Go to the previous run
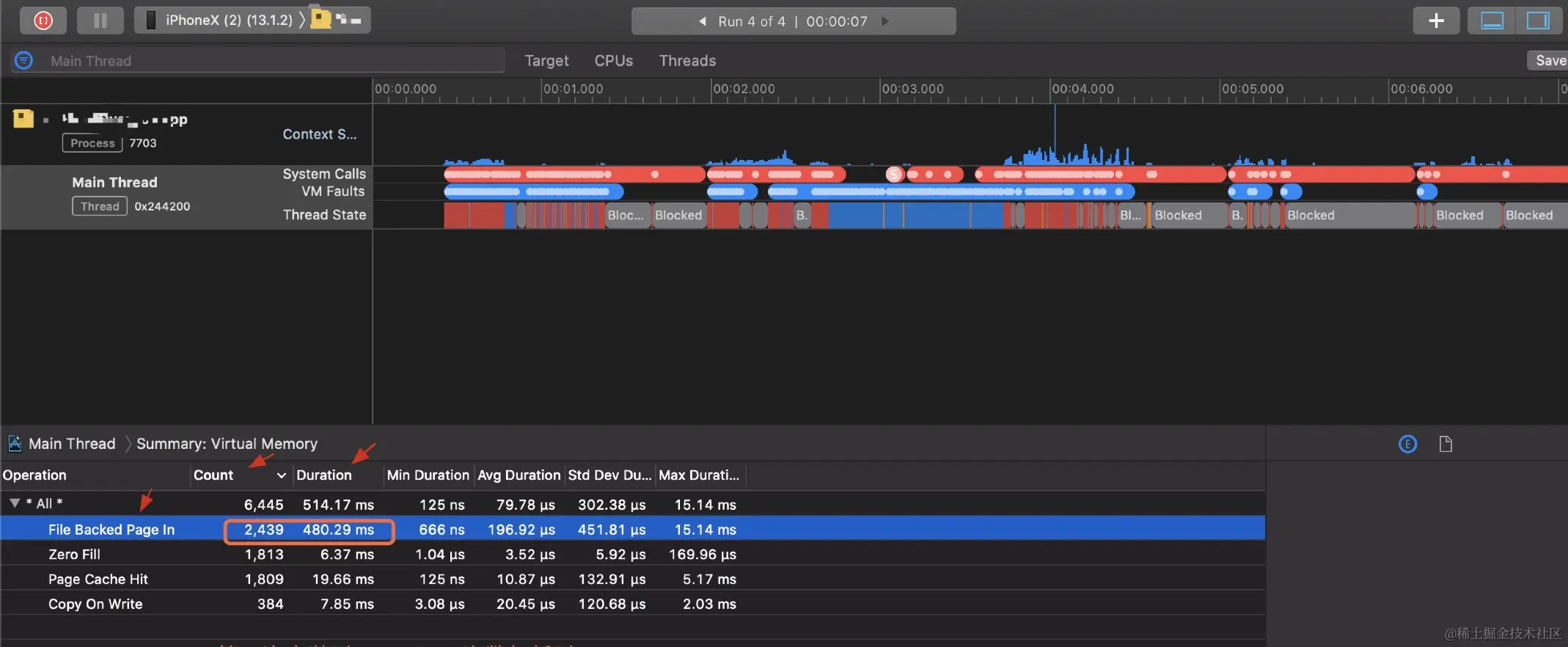The width and height of the screenshot is (1568, 647). point(703,21)
